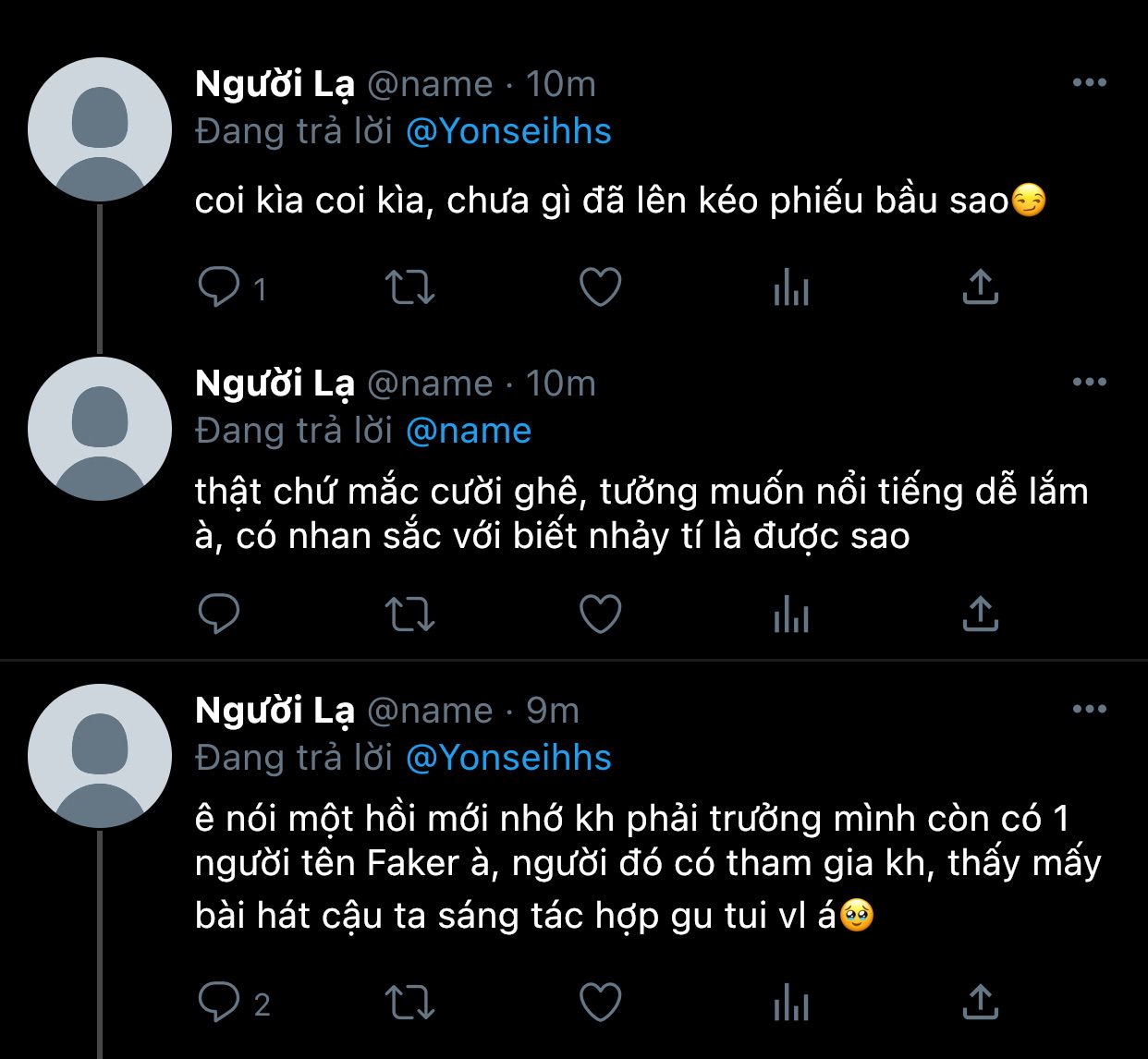Like the tweet about 'nhan sắc với biết nhảy'

600,614
